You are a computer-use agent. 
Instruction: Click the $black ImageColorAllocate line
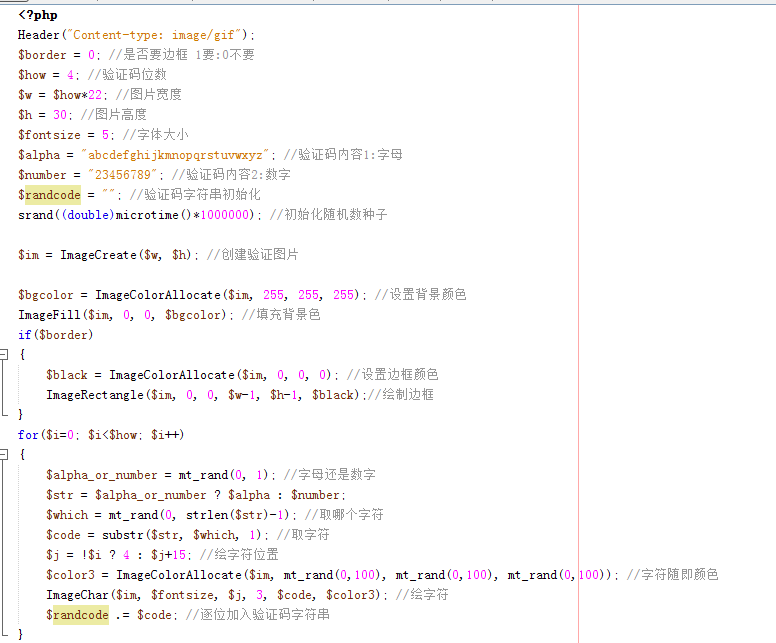click(x=242, y=375)
